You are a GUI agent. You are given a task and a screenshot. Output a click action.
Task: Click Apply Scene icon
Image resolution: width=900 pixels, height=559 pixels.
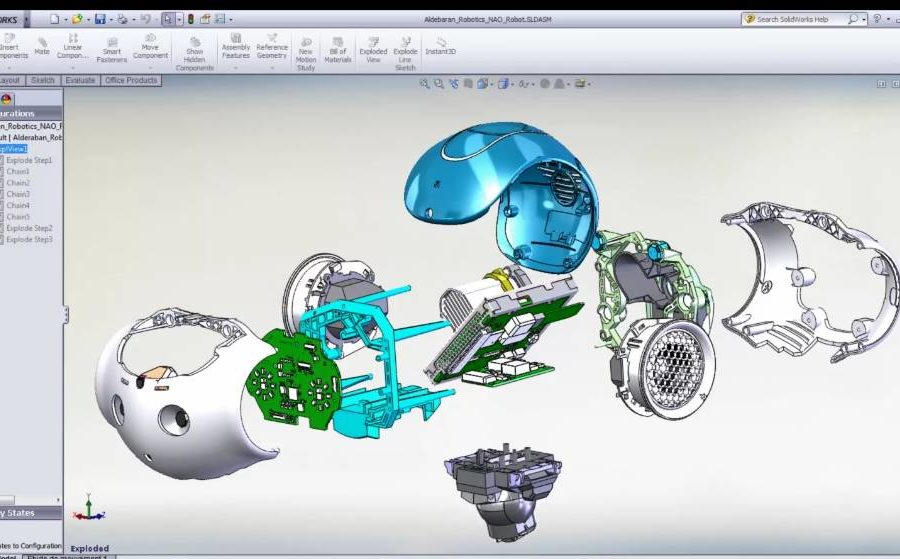[559, 84]
